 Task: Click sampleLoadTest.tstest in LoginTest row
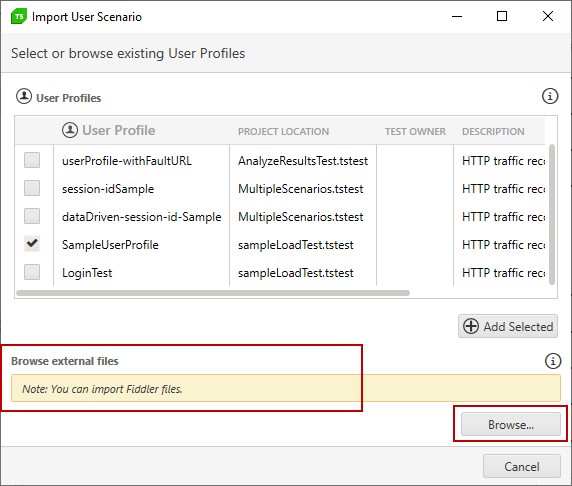click(x=295, y=273)
